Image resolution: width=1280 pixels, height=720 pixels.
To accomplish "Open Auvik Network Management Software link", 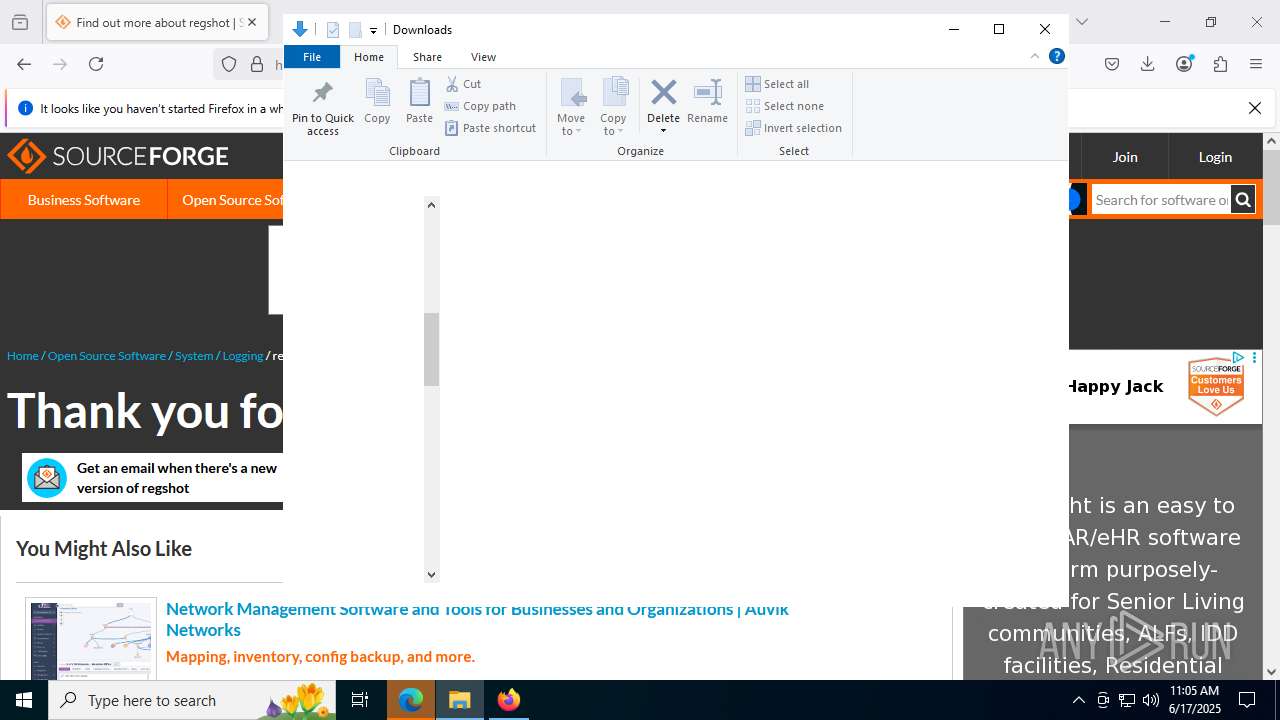I will coord(477,619).
